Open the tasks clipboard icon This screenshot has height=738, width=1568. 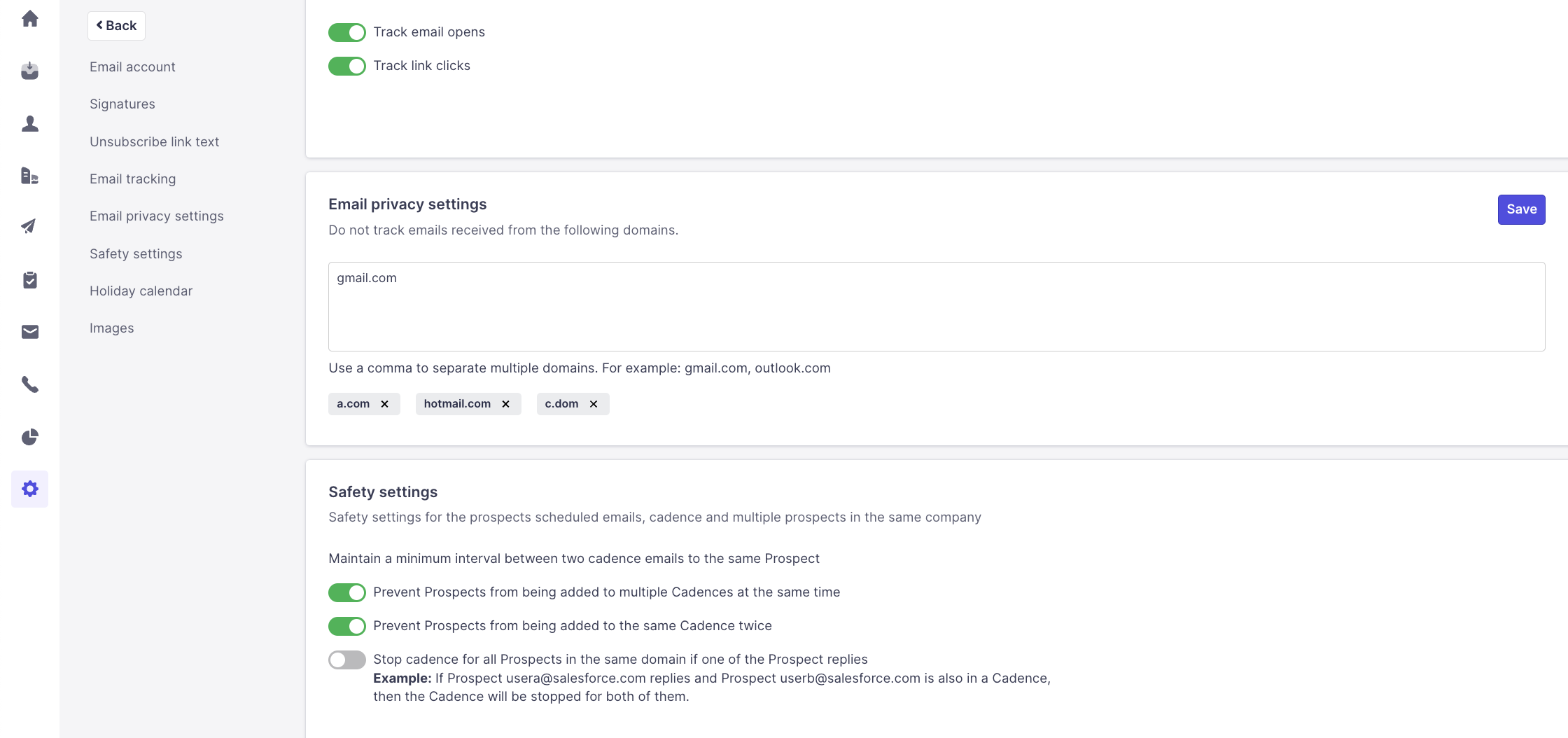pos(29,280)
